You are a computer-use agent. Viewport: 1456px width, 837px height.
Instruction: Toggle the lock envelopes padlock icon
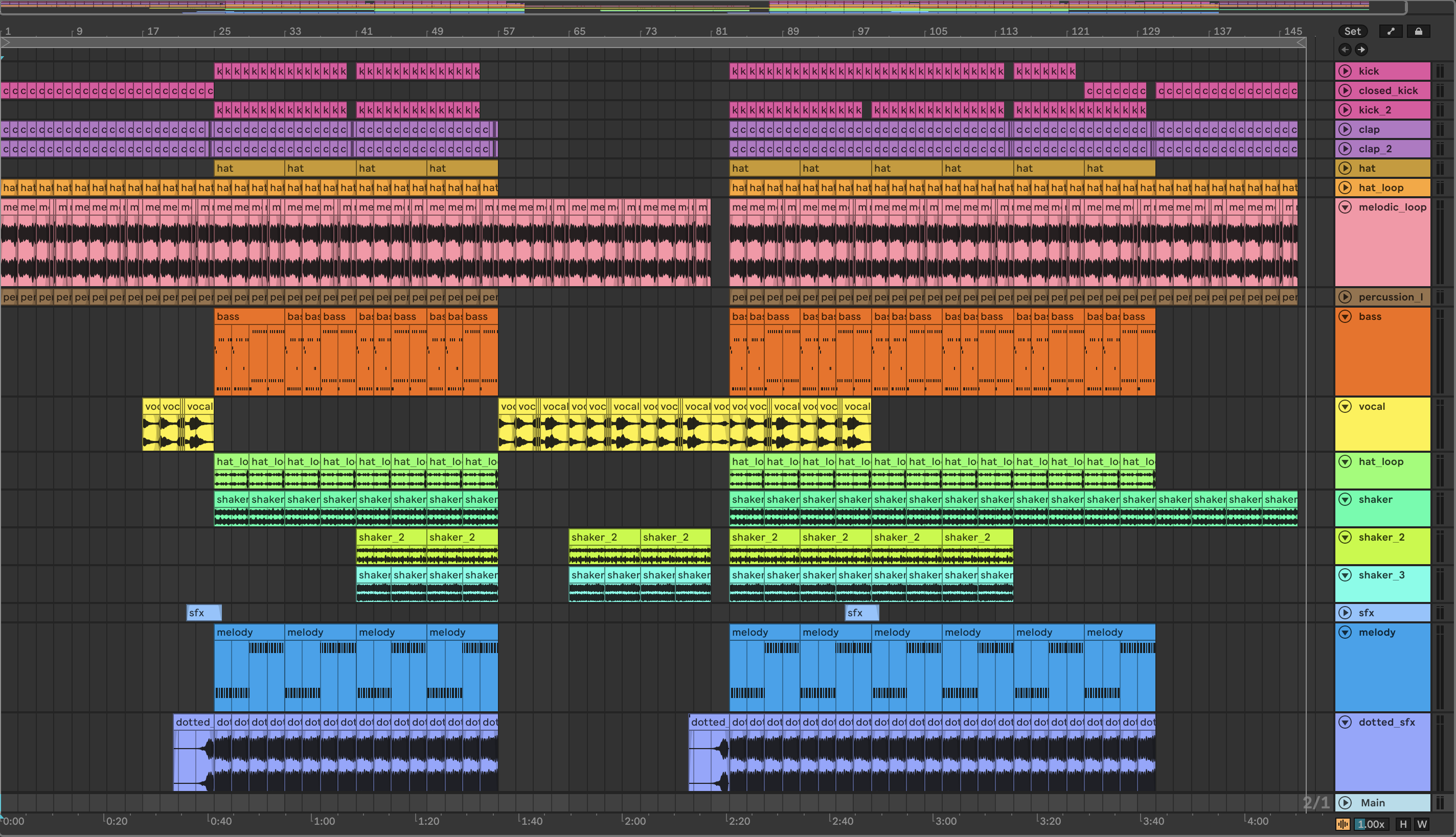1418,31
